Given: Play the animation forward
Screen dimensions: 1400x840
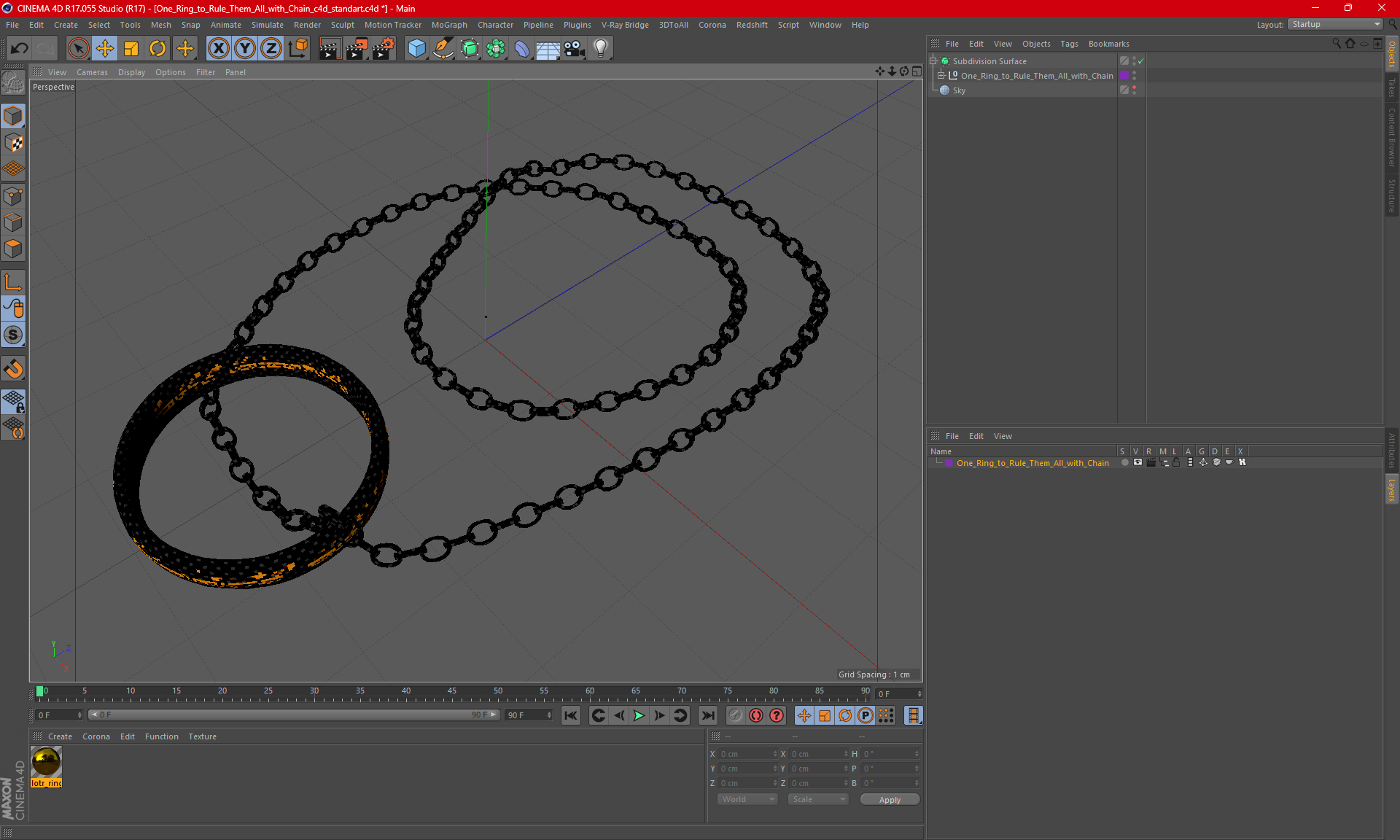Looking at the screenshot, I should pyautogui.click(x=639, y=715).
